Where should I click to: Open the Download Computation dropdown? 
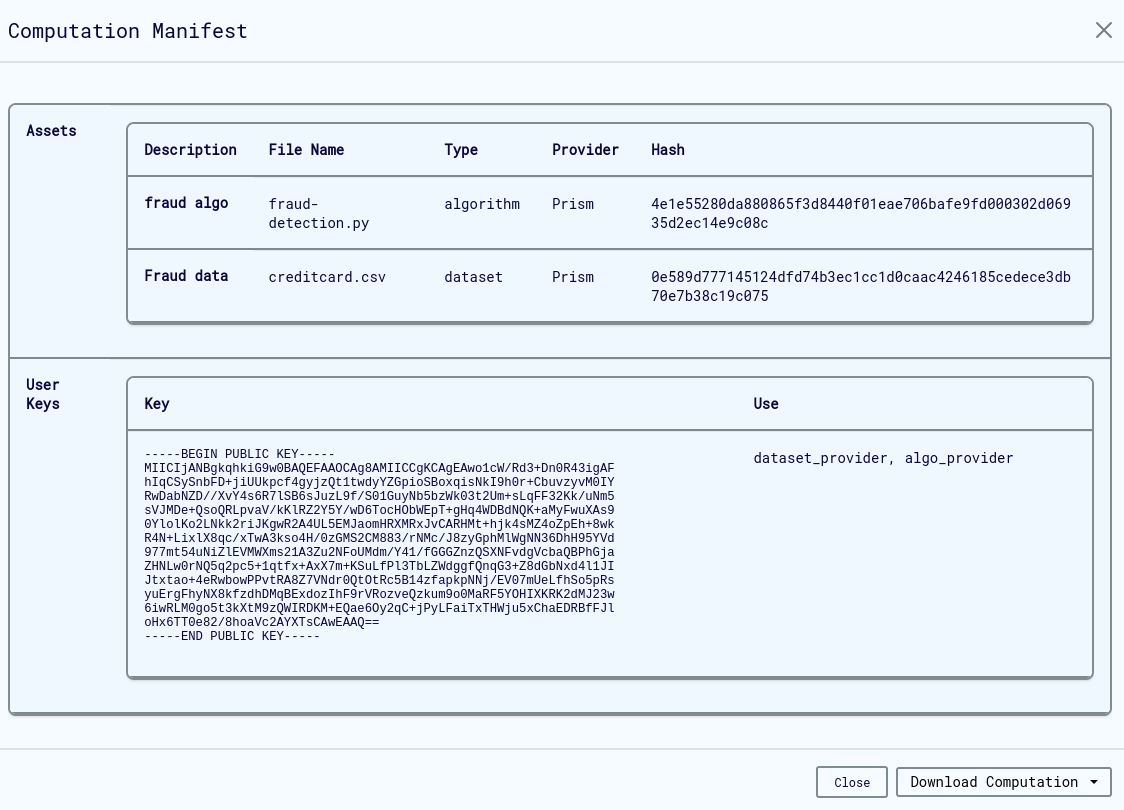pos(1004,782)
